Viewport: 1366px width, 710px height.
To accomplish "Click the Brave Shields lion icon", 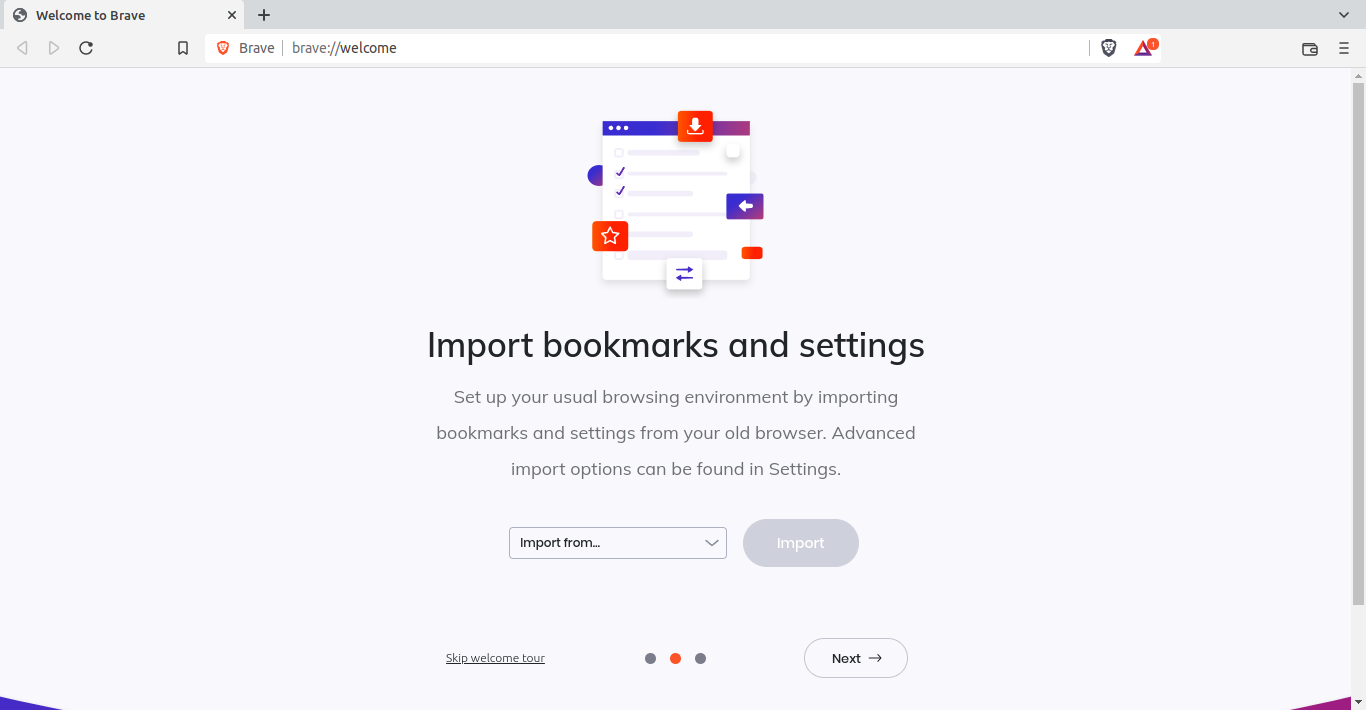I will (1108, 48).
